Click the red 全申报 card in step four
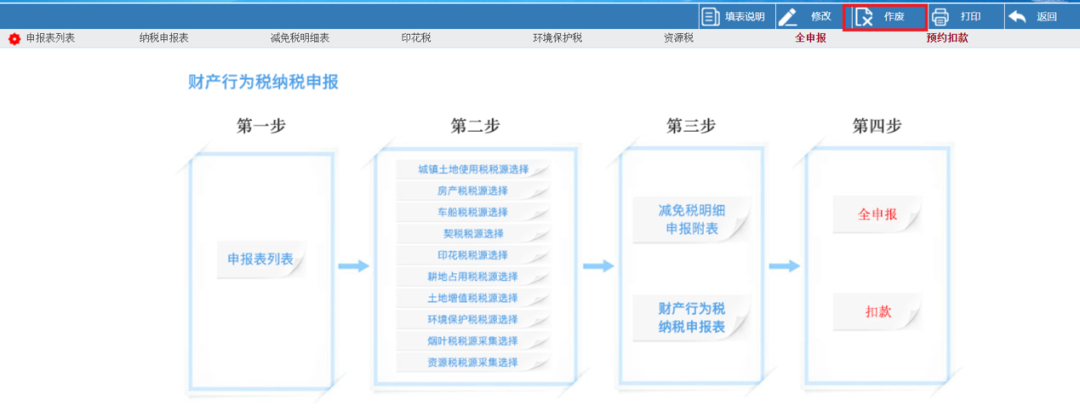The width and height of the screenshot is (1080, 411). pos(878,214)
